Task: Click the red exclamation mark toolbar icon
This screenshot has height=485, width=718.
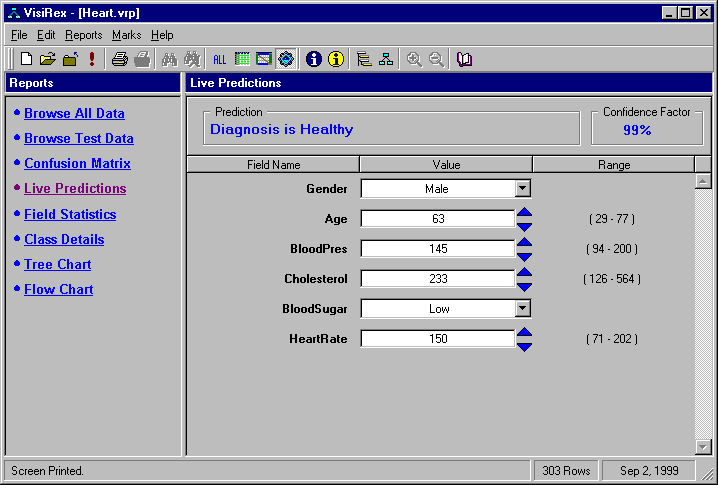Action: 92,59
